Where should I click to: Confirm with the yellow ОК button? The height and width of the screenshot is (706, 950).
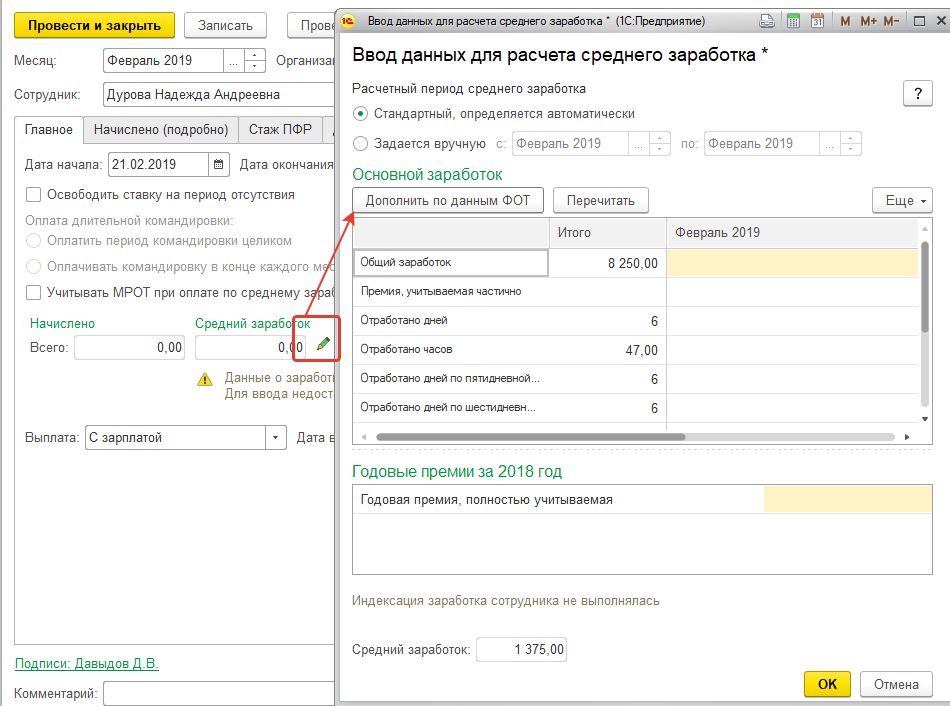tap(827, 684)
